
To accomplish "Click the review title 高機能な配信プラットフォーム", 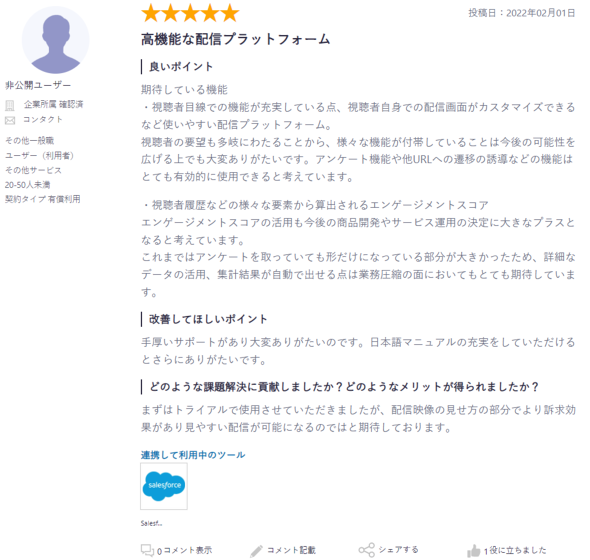I will [236, 40].
